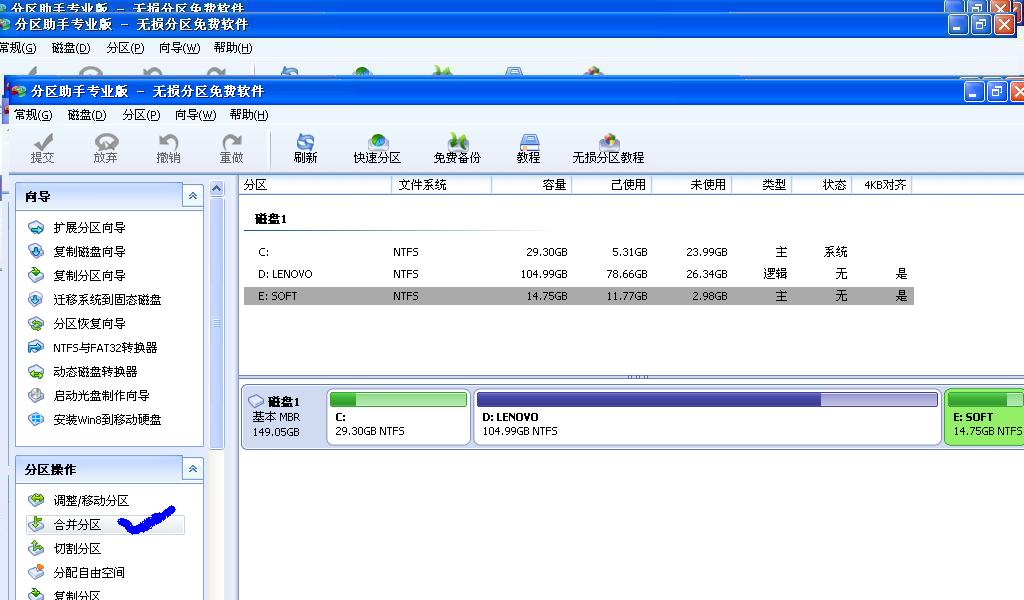Open the 教程 tutorial icon
The height and width of the screenshot is (600, 1024).
coord(528,148)
